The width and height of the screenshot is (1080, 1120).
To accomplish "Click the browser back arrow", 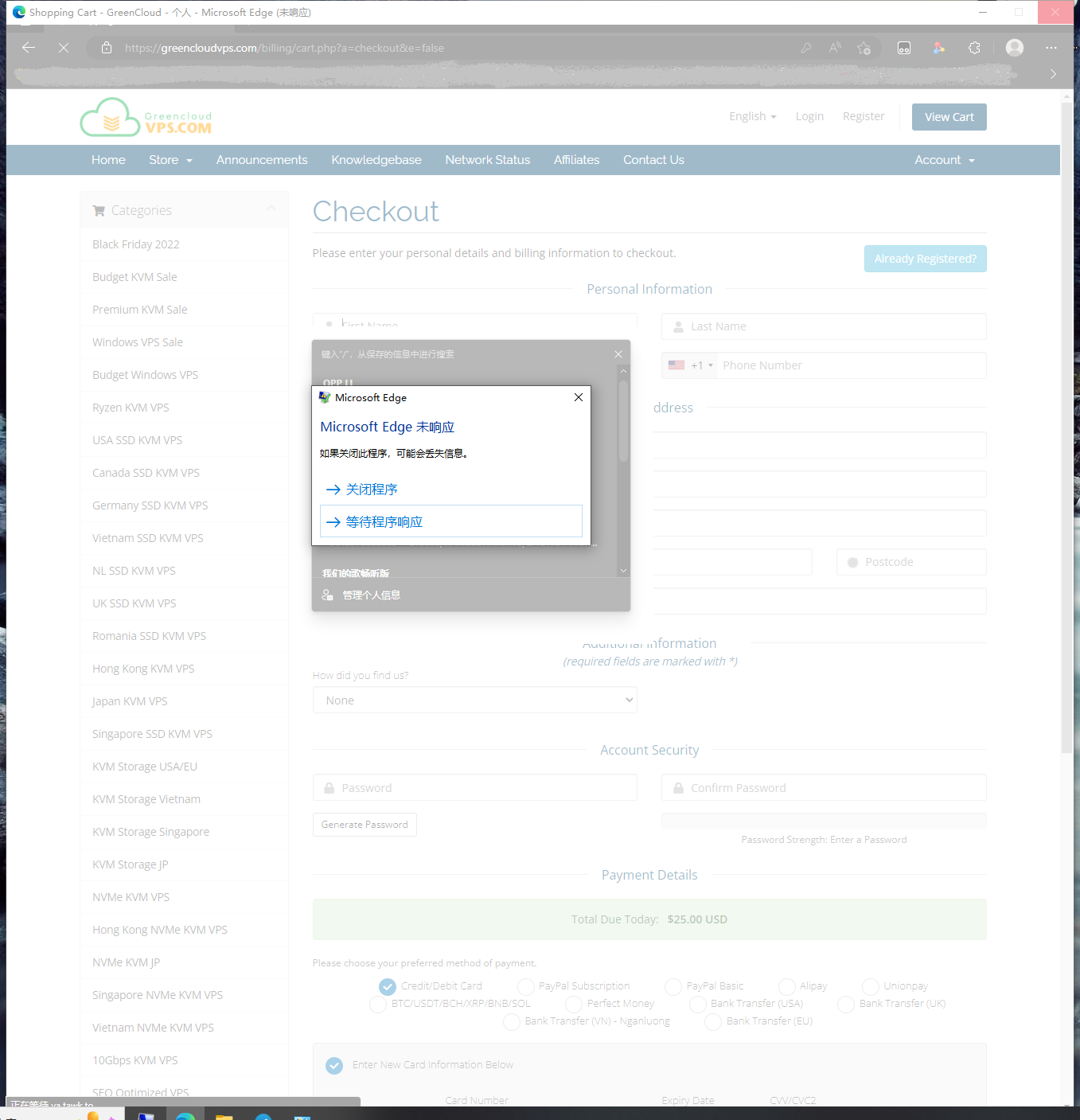I will pos(29,48).
